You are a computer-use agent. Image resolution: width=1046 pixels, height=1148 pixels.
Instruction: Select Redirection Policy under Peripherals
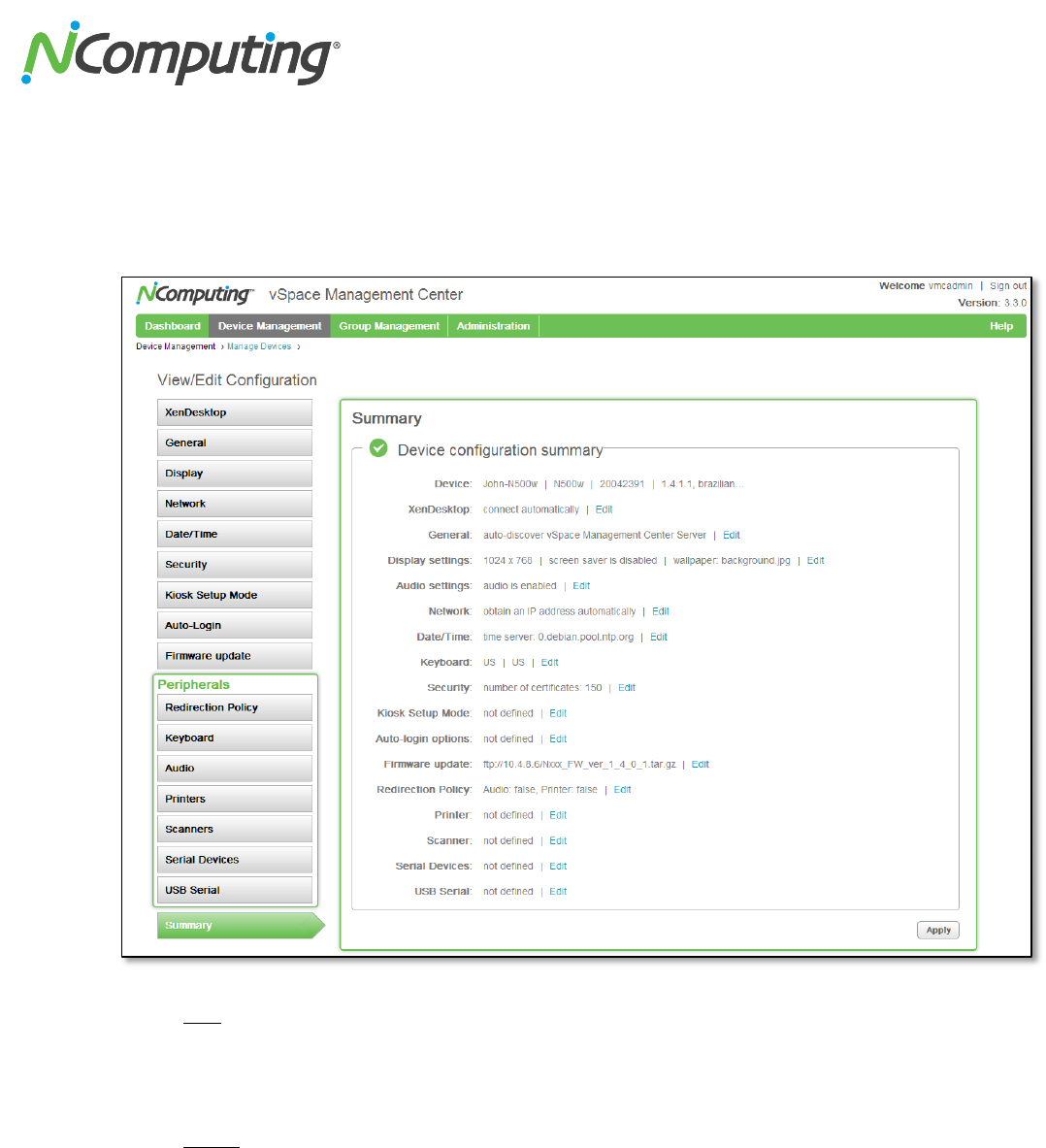pos(234,707)
